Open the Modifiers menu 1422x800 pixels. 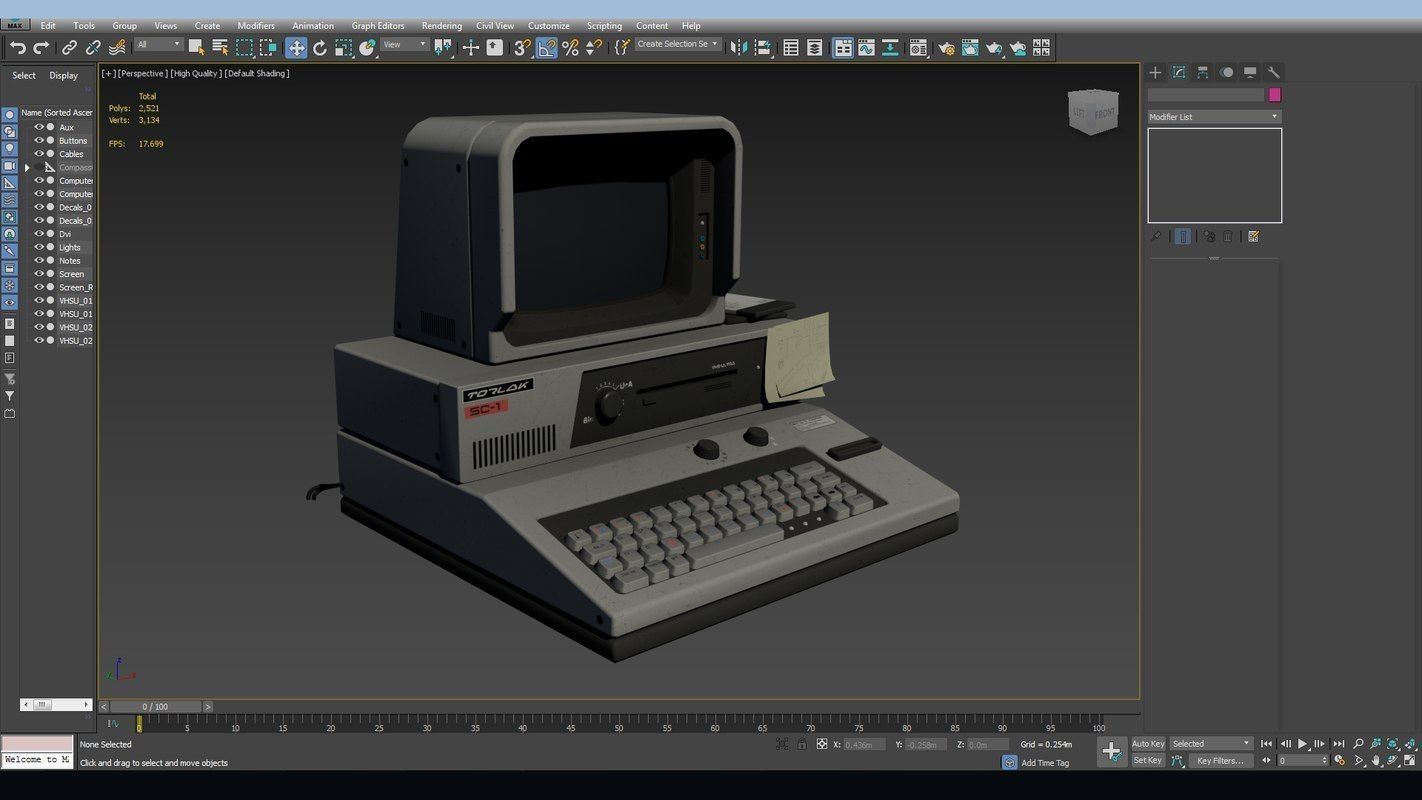(256, 26)
